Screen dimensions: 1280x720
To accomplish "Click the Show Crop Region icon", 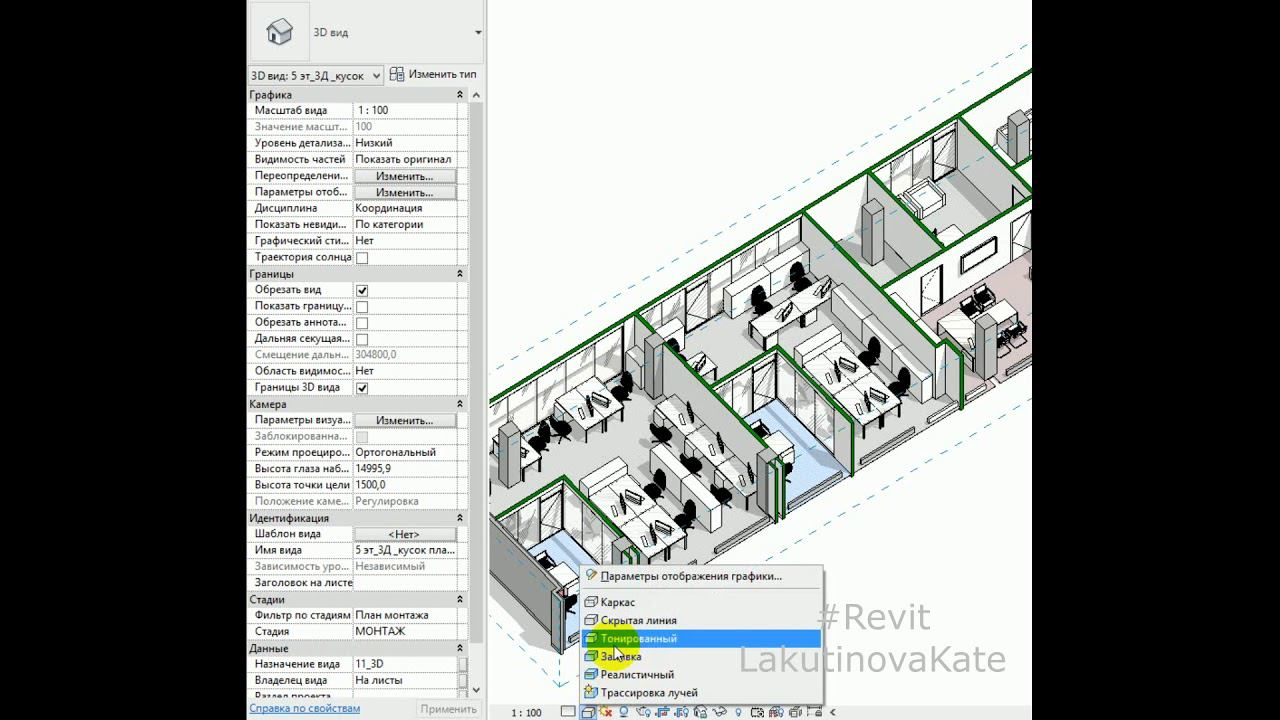I will pyautogui.click(x=681, y=712).
